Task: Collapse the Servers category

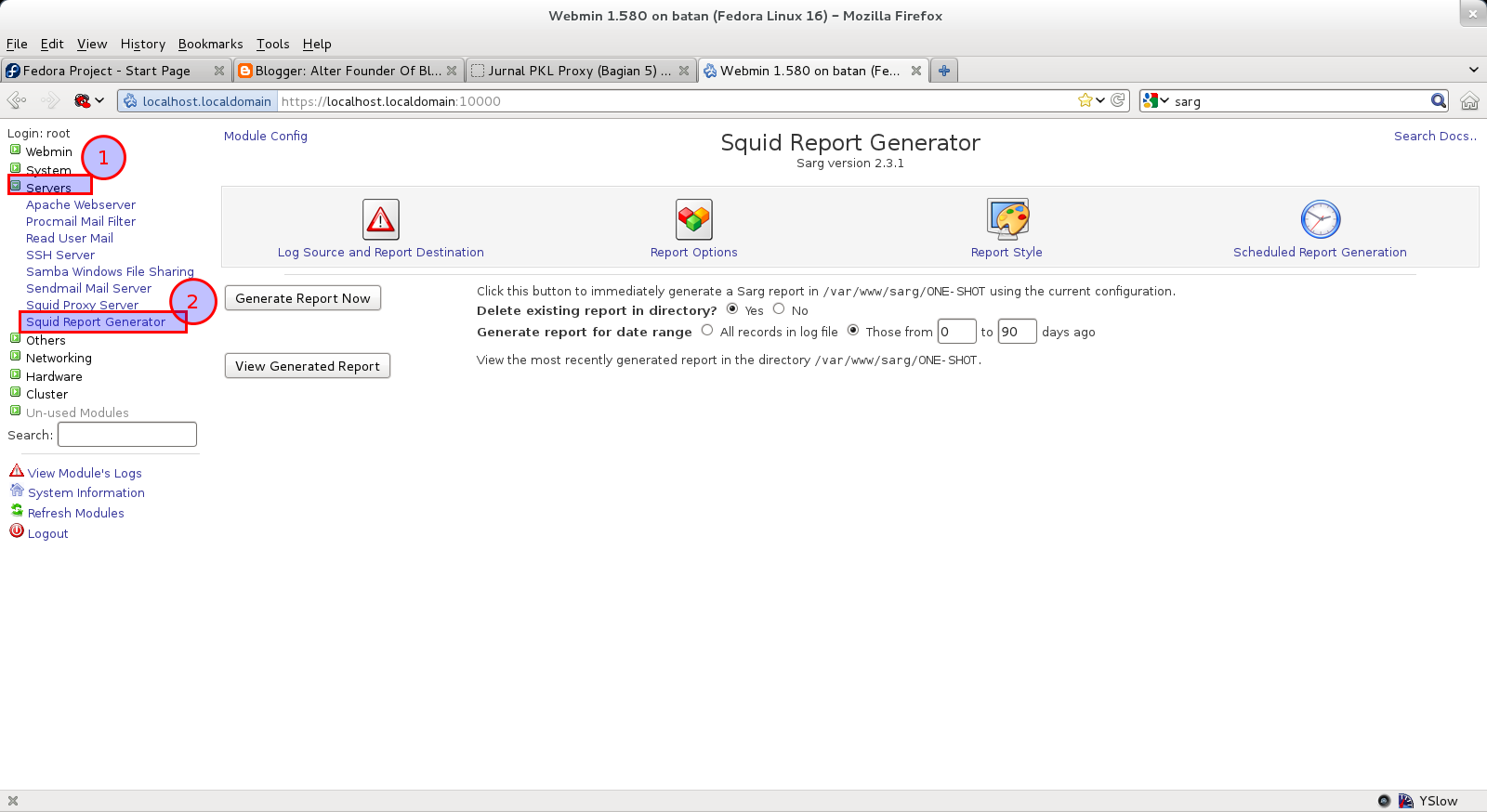Action: (x=15, y=186)
